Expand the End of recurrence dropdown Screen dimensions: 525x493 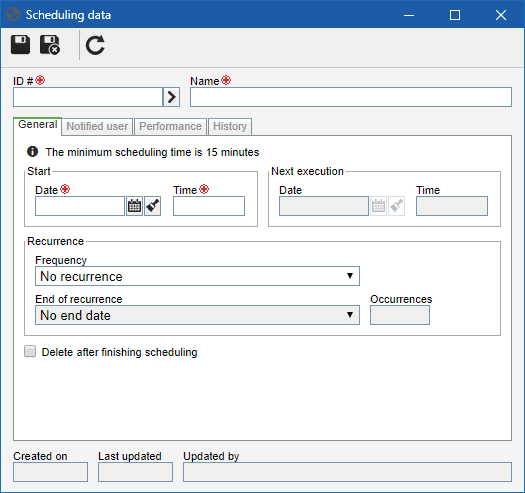(x=197, y=315)
